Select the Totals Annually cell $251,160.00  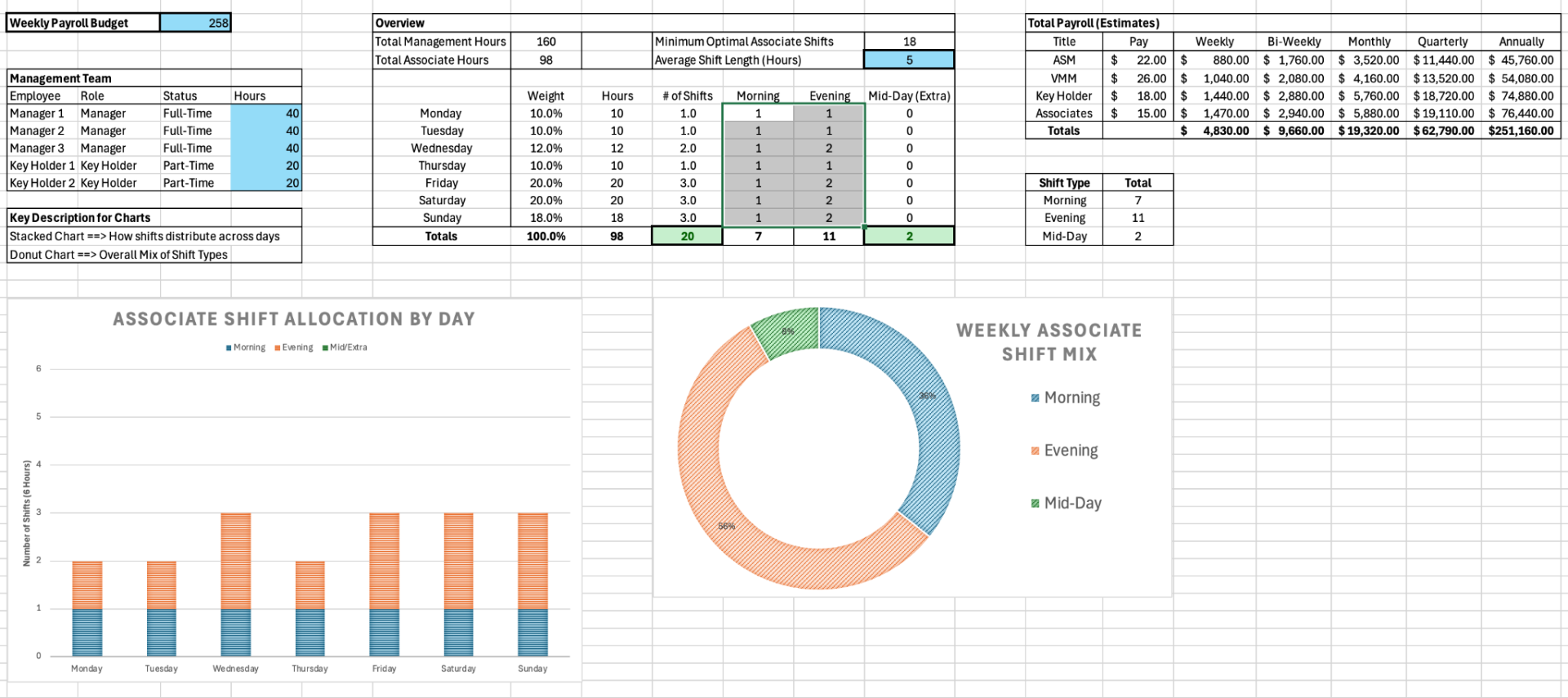pyautogui.click(x=1521, y=131)
